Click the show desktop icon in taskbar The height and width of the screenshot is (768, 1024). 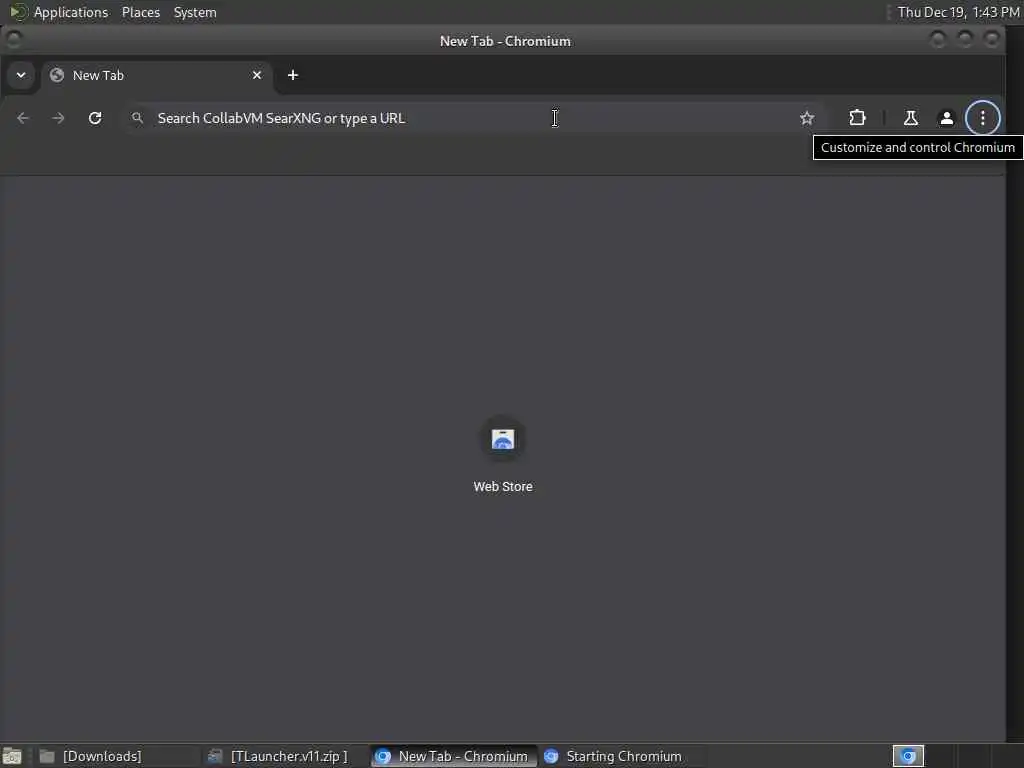(x=12, y=756)
